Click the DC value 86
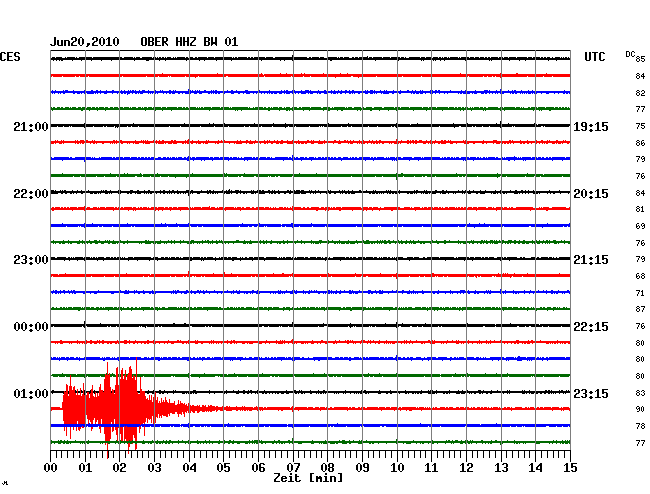 click(x=640, y=143)
